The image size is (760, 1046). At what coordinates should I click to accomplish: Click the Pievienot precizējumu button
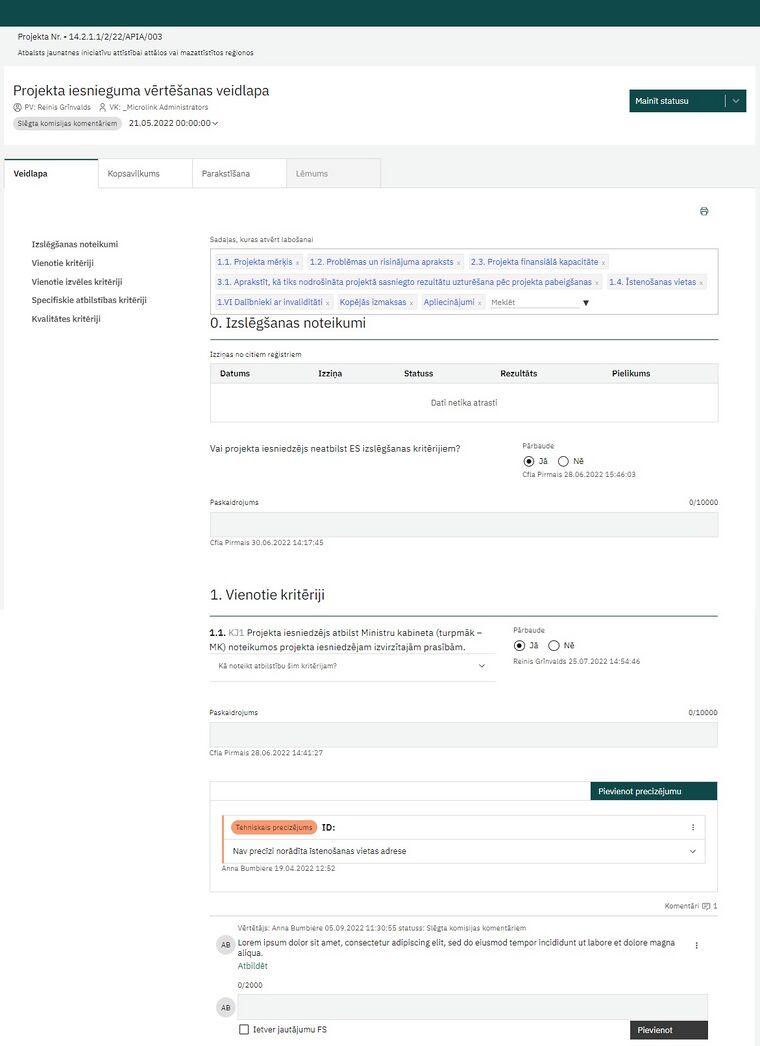[x=653, y=791]
